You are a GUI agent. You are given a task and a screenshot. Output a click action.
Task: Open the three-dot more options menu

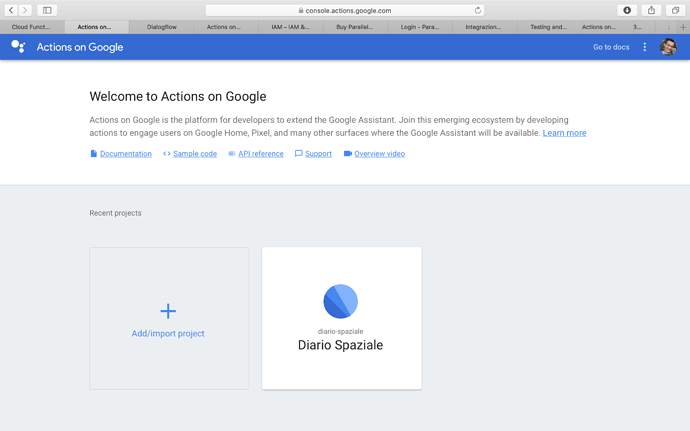click(644, 47)
